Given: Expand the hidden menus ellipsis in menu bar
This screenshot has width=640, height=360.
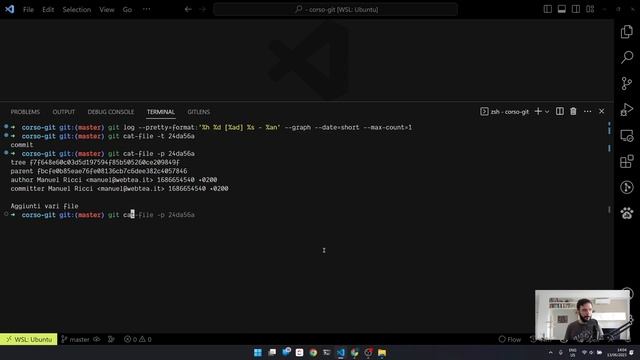Looking at the screenshot, I should pyautogui.click(x=146, y=9).
